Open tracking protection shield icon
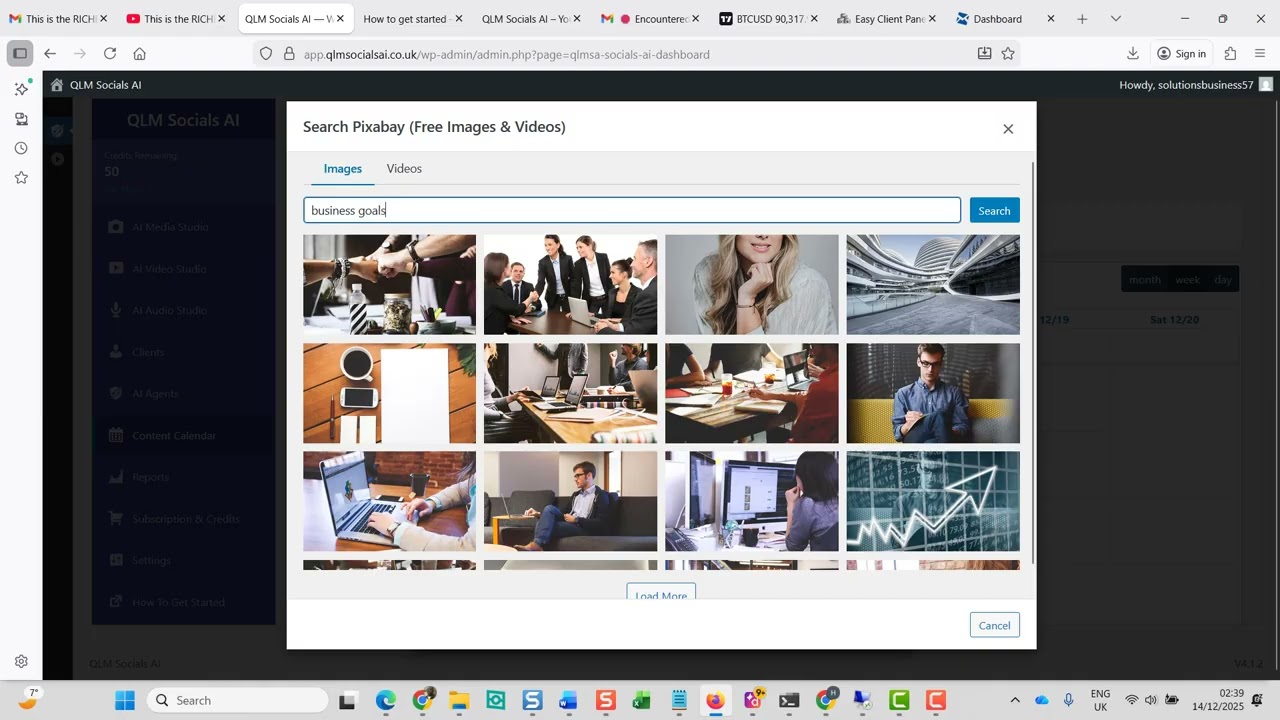The image size is (1280, 720). (x=266, y=54)
